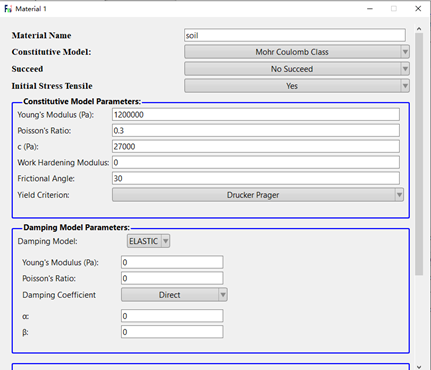Click the damping Young's Modulus field
The width and height of the screenshot is (431, 370).
click(172, 262)
